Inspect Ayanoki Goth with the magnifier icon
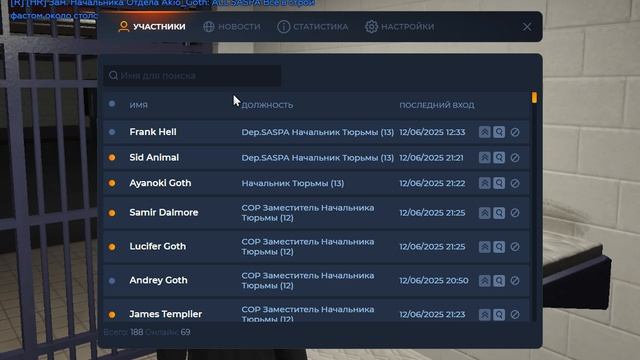The image size is (640, 360). click(x=499, y=183)
